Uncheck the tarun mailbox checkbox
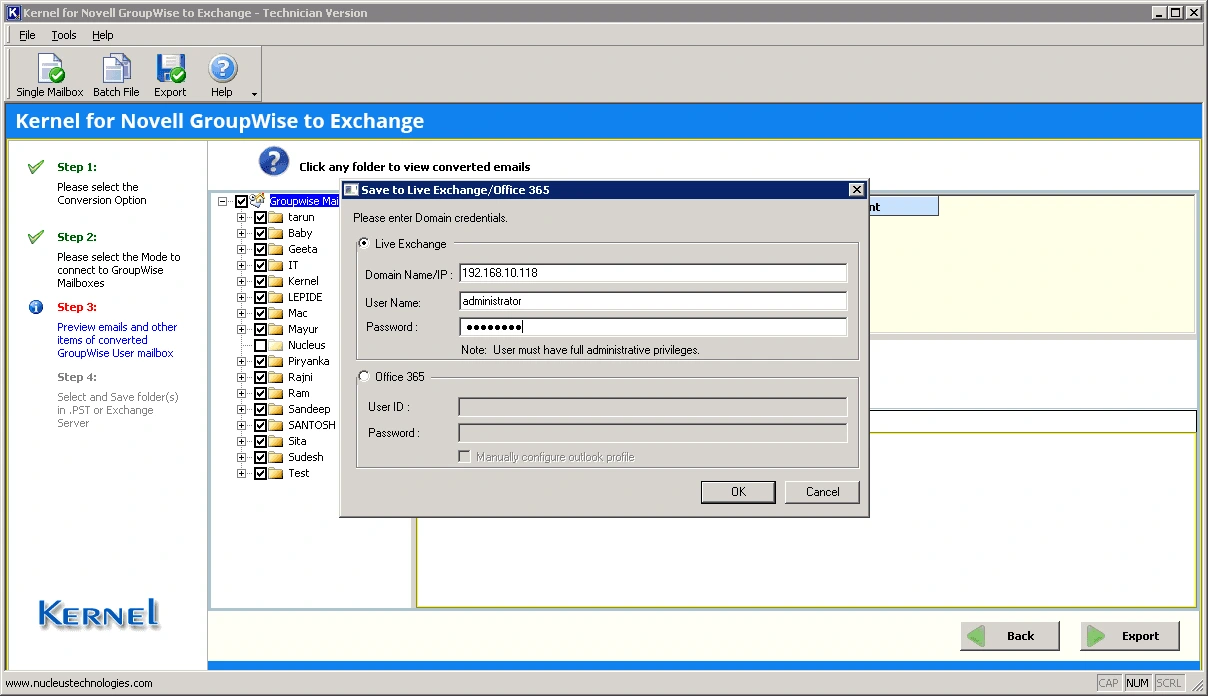The height and width of the screenshot is (696, 1208). 261,217
